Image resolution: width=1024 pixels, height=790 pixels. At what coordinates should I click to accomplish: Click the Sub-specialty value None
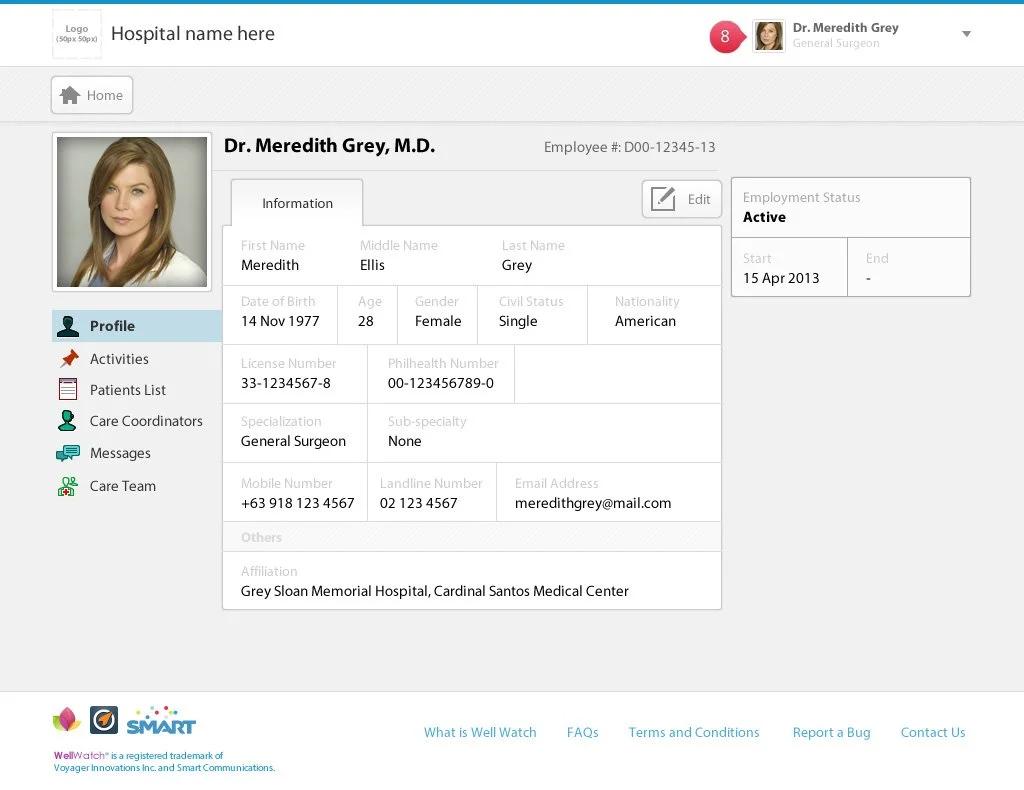point(405,441)
